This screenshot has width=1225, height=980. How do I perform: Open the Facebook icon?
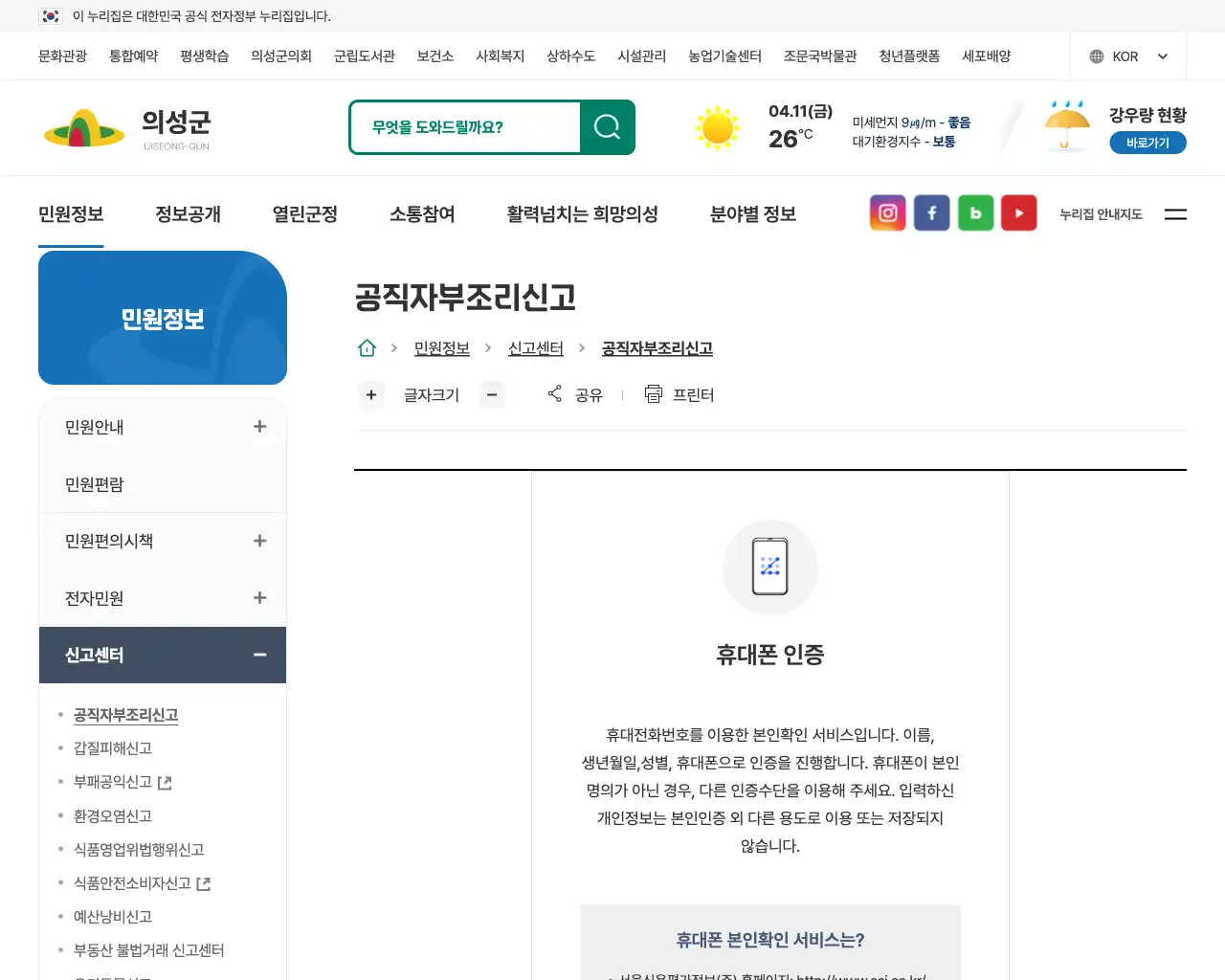(x=931, y=212)
